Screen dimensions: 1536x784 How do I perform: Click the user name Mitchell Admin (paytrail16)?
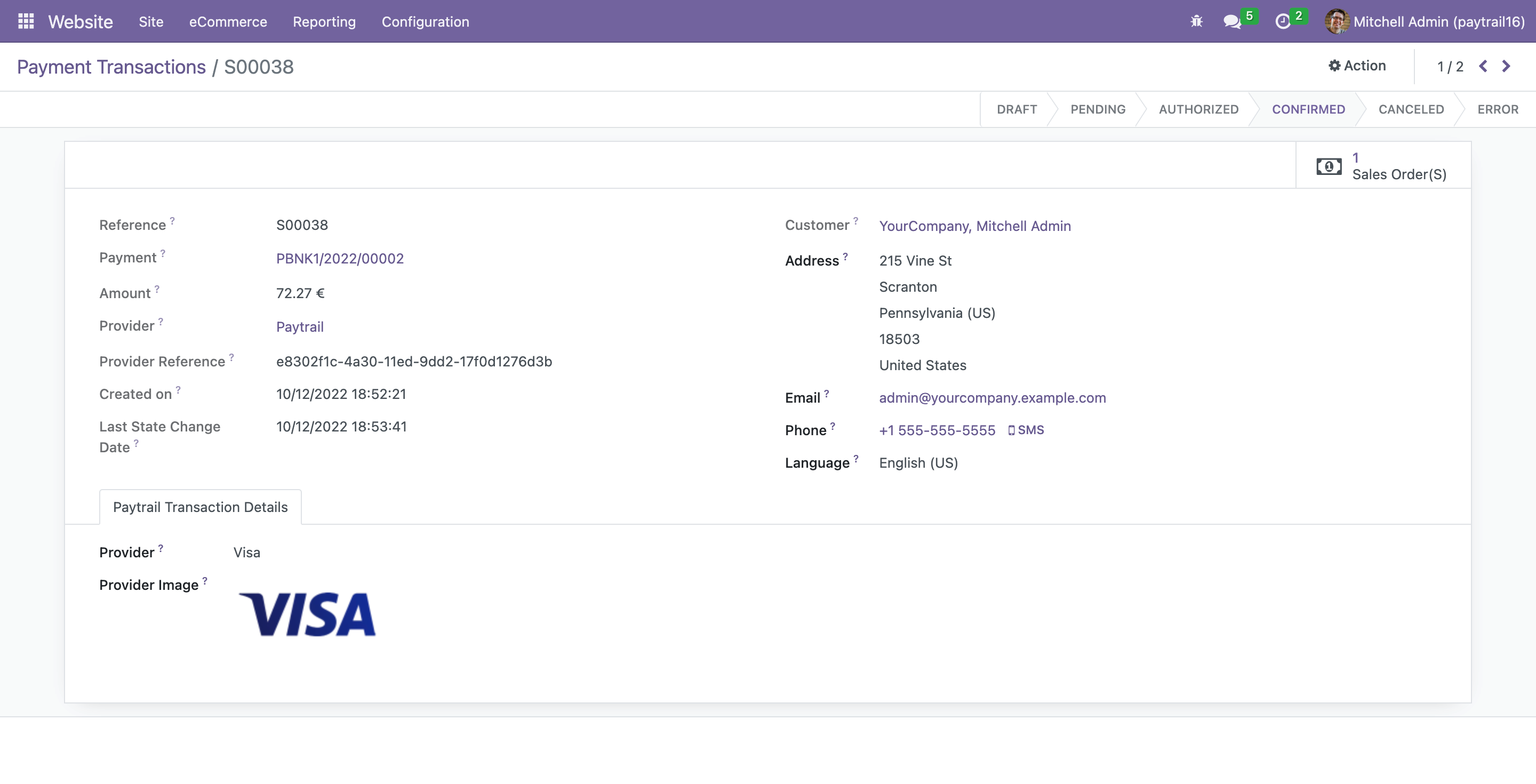[x=1439, y=21]
